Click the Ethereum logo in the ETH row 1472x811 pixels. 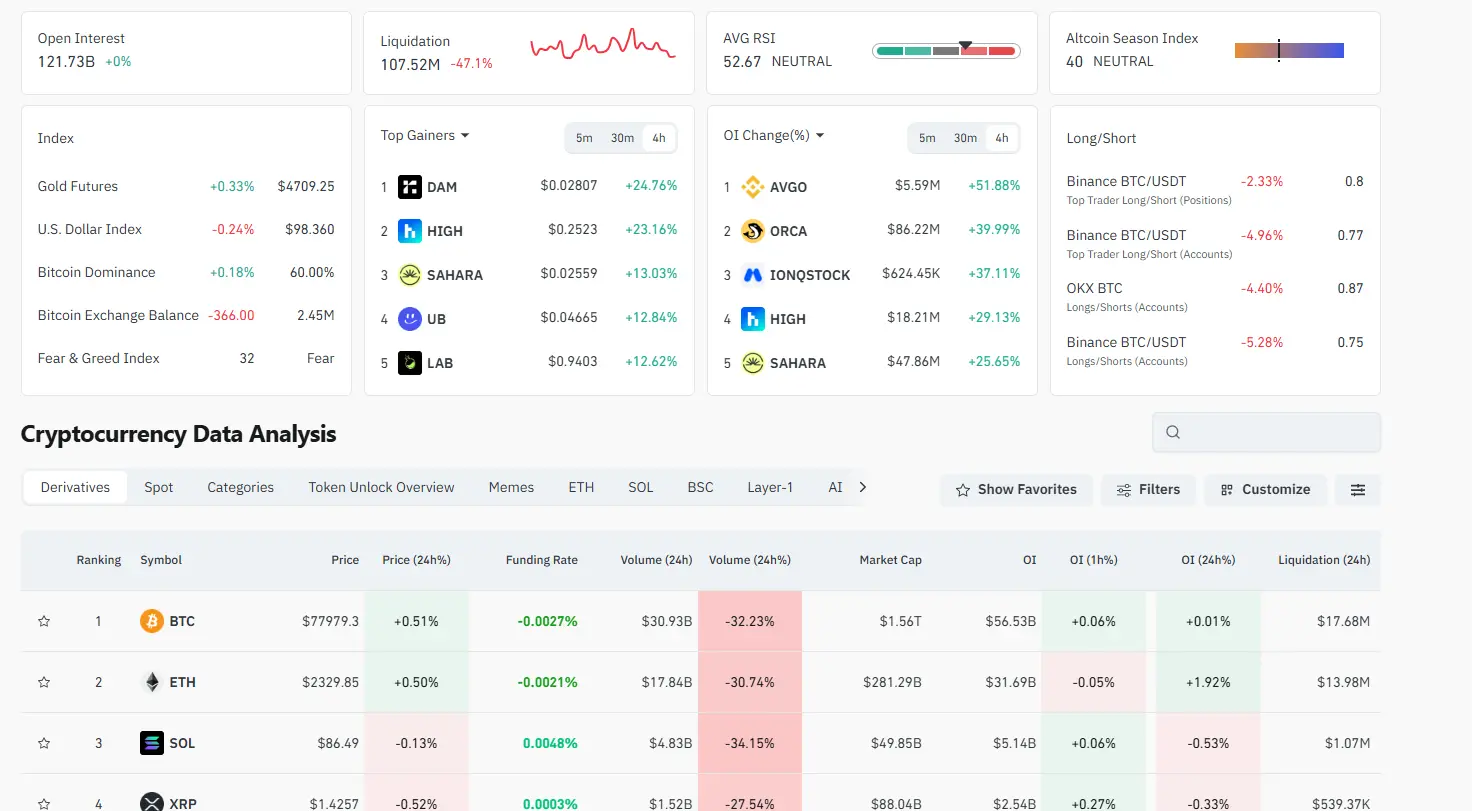tap(152, 682)
